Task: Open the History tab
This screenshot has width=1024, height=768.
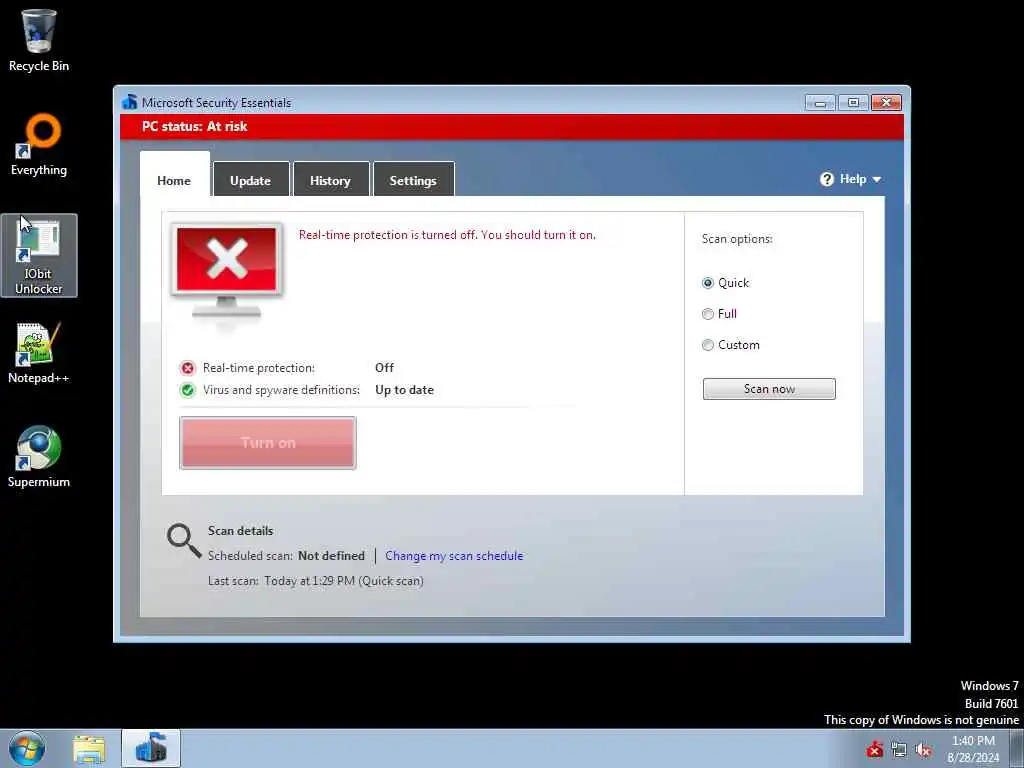Action: coord(330,180)
